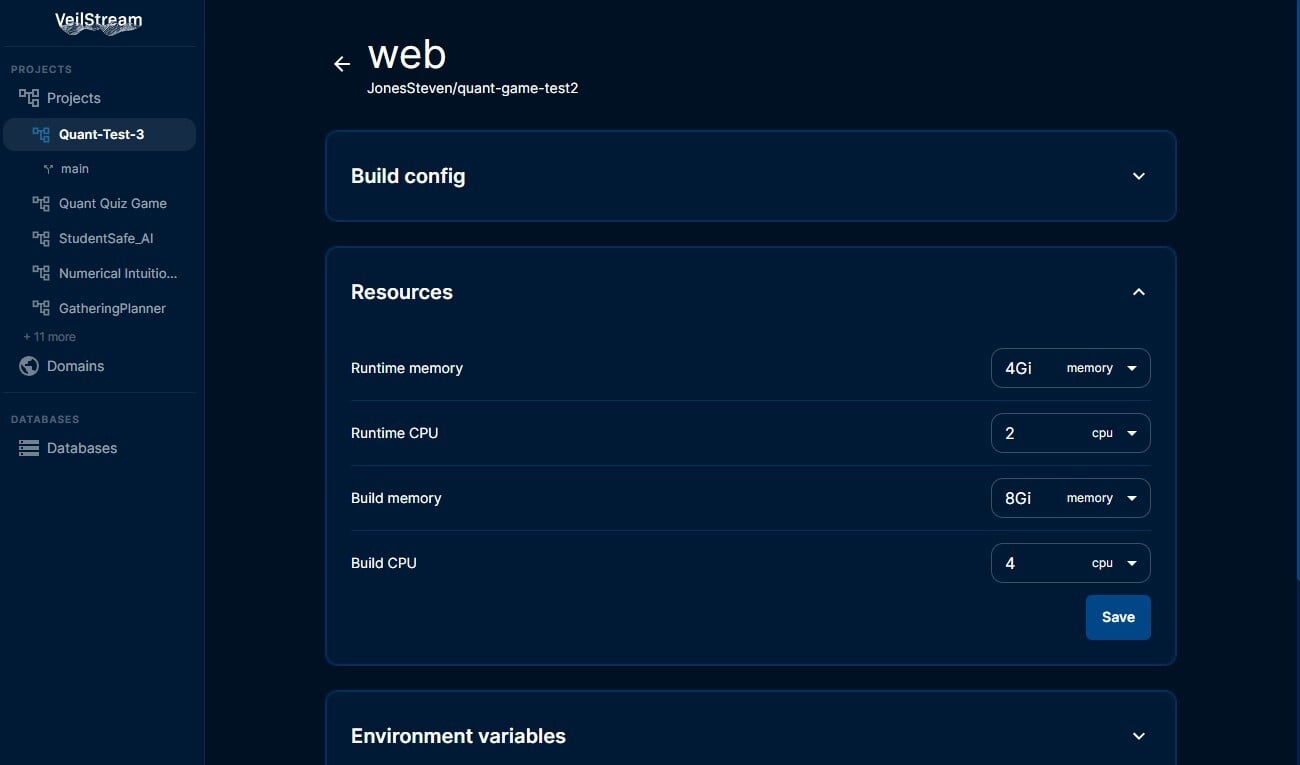Click the Projects node-tree icon in sidebar
1300x765 pixels.
pyautogui.click(x=28, y=96)
